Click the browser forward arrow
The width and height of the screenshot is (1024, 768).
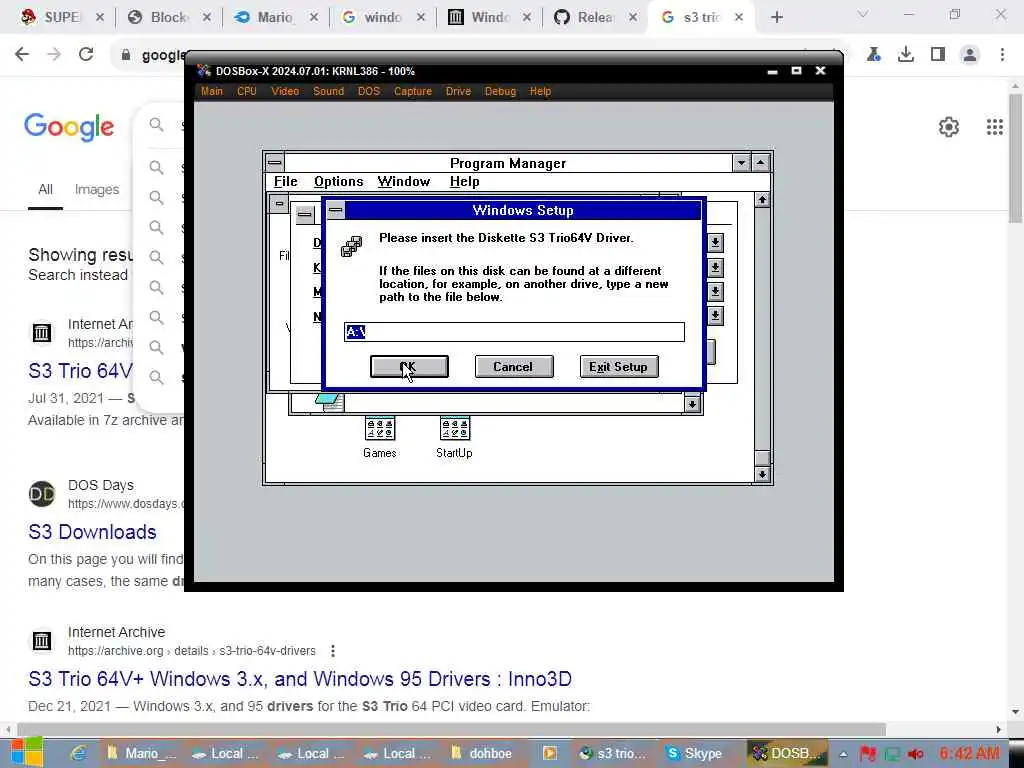(54, 54)
